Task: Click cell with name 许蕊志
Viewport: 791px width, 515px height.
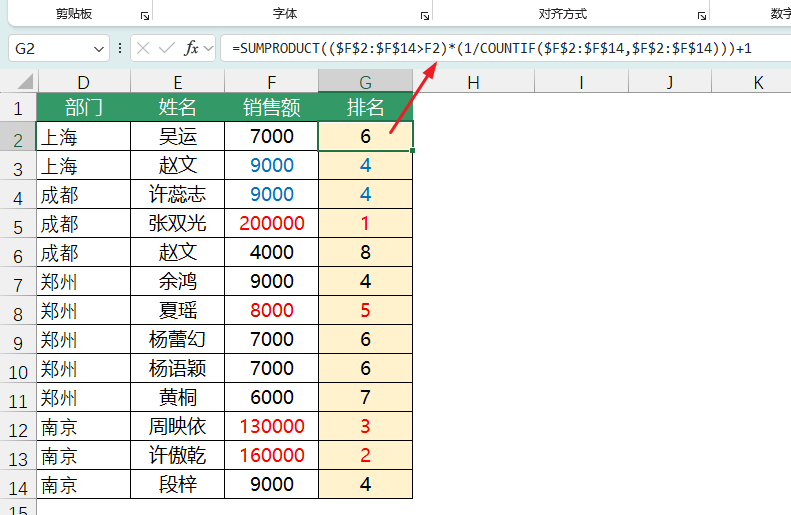Action: (178, 194)
